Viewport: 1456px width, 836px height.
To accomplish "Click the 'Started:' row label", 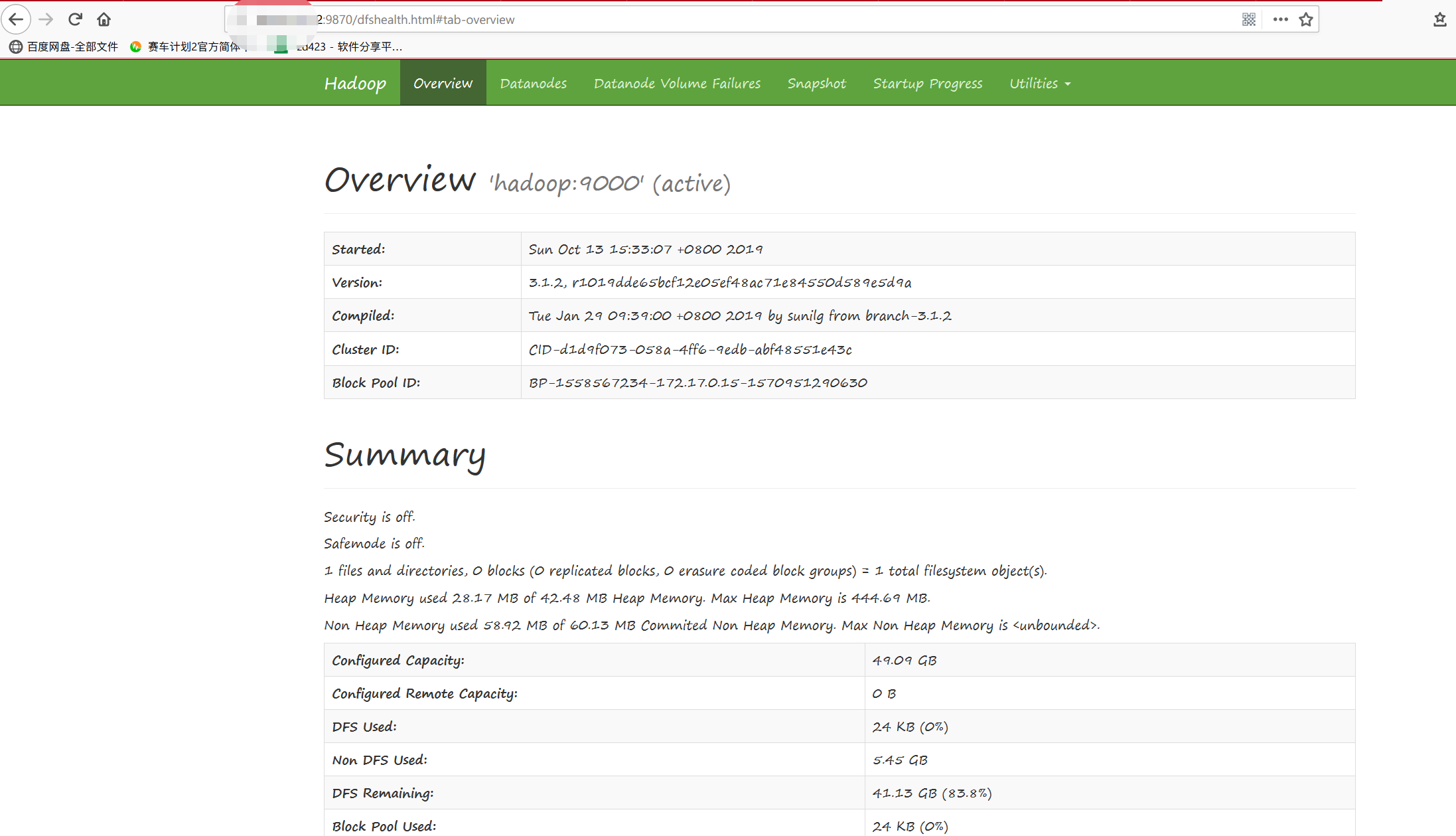I will (x=358, y=249).
